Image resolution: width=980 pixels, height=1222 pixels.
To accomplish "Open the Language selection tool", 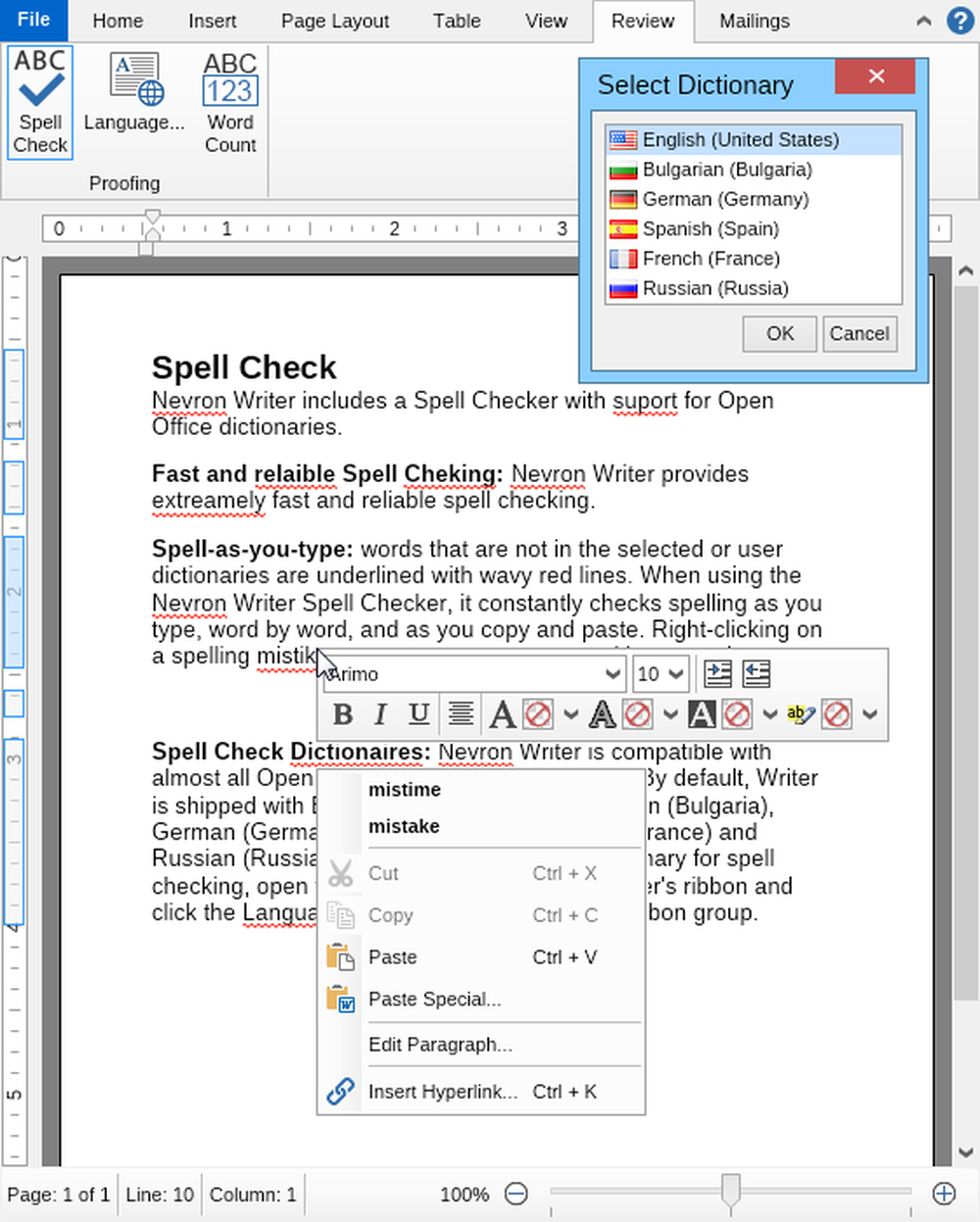I will point(134,91).
